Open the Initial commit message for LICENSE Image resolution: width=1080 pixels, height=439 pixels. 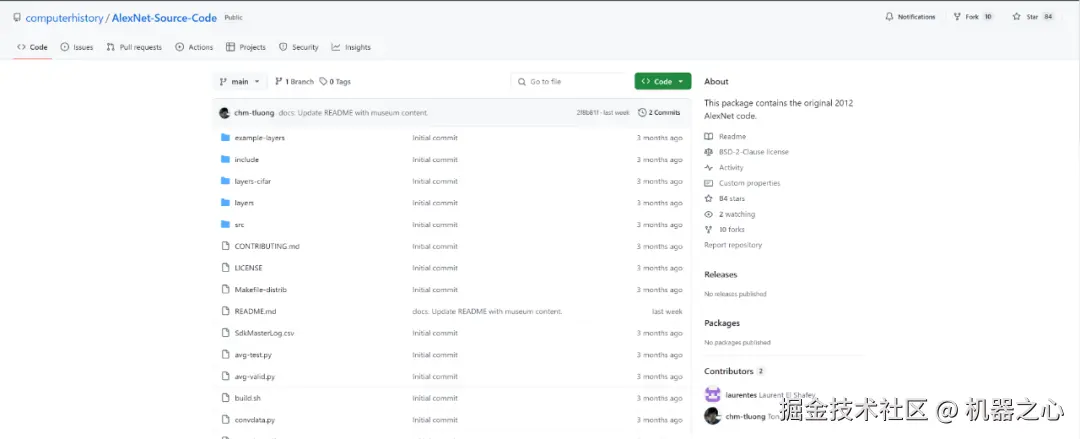pos(435,268)
